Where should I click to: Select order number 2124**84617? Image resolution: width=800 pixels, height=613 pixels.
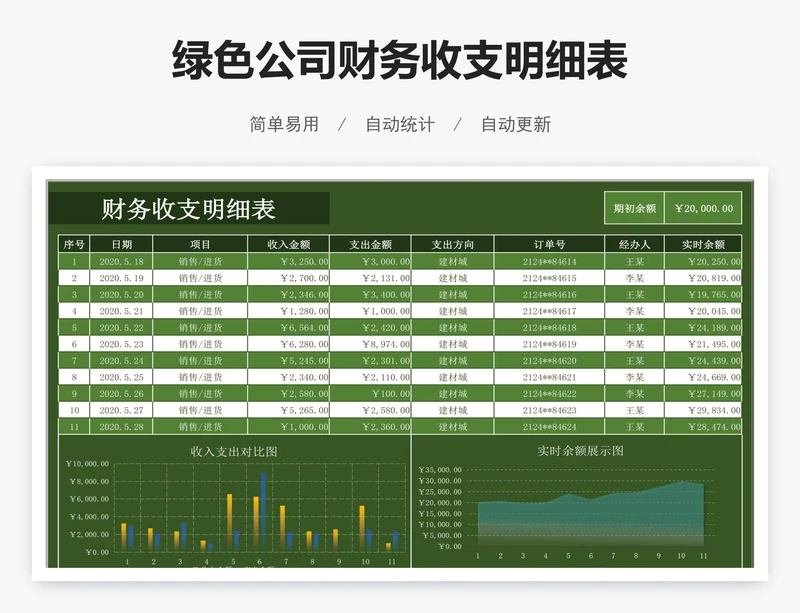[549, 311]
